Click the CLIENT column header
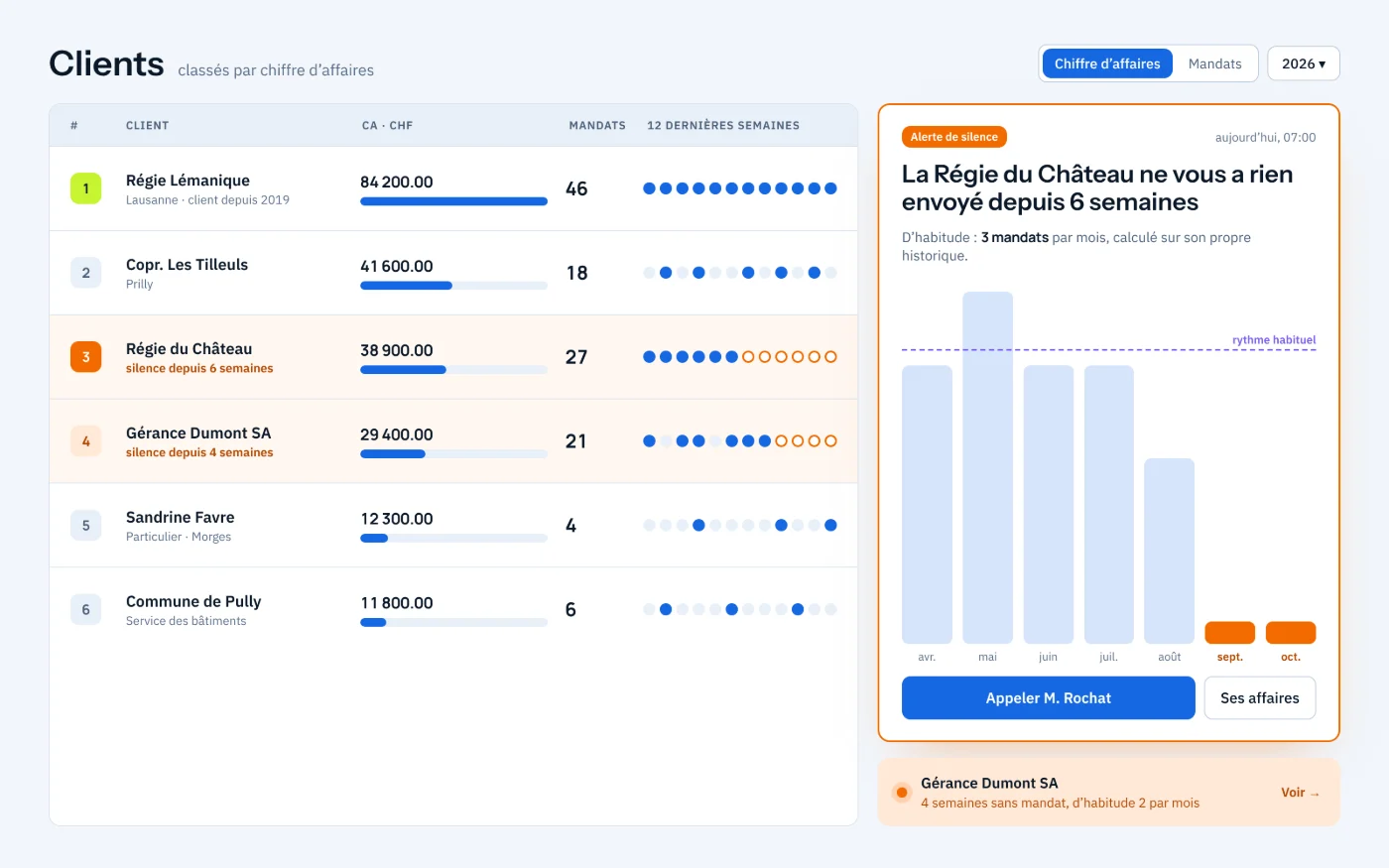Viewport: 1389px width, 868px height. [x=147, y=126]
